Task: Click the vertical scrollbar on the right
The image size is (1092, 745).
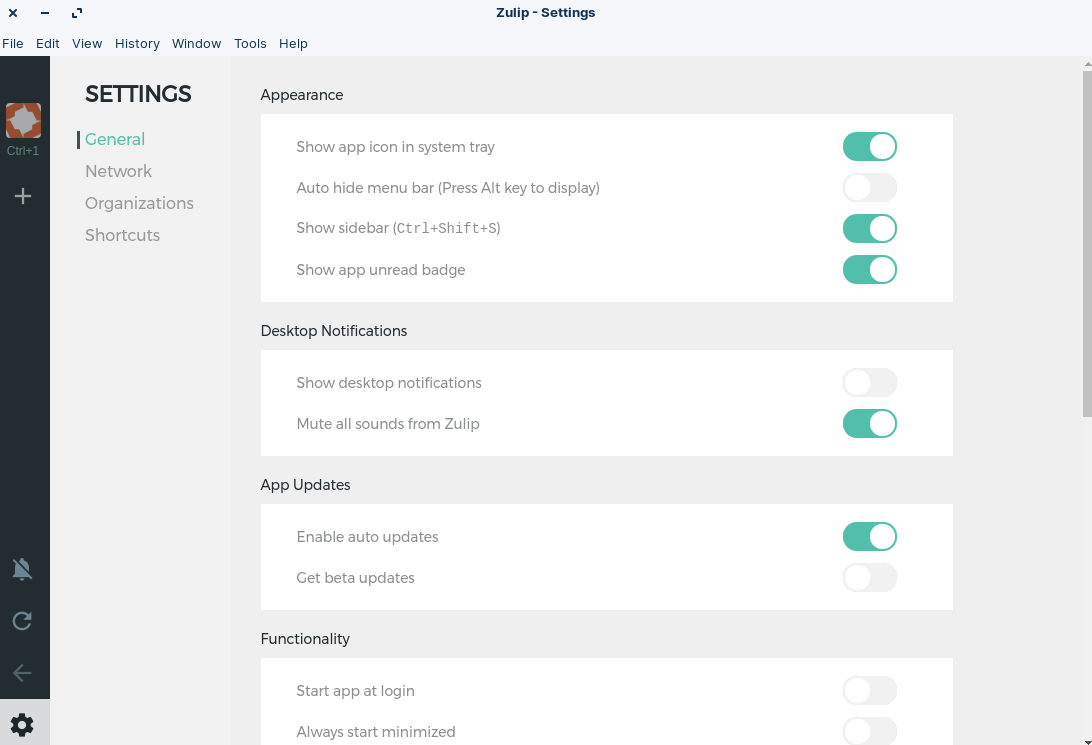Action: [x=1086, y=240]
